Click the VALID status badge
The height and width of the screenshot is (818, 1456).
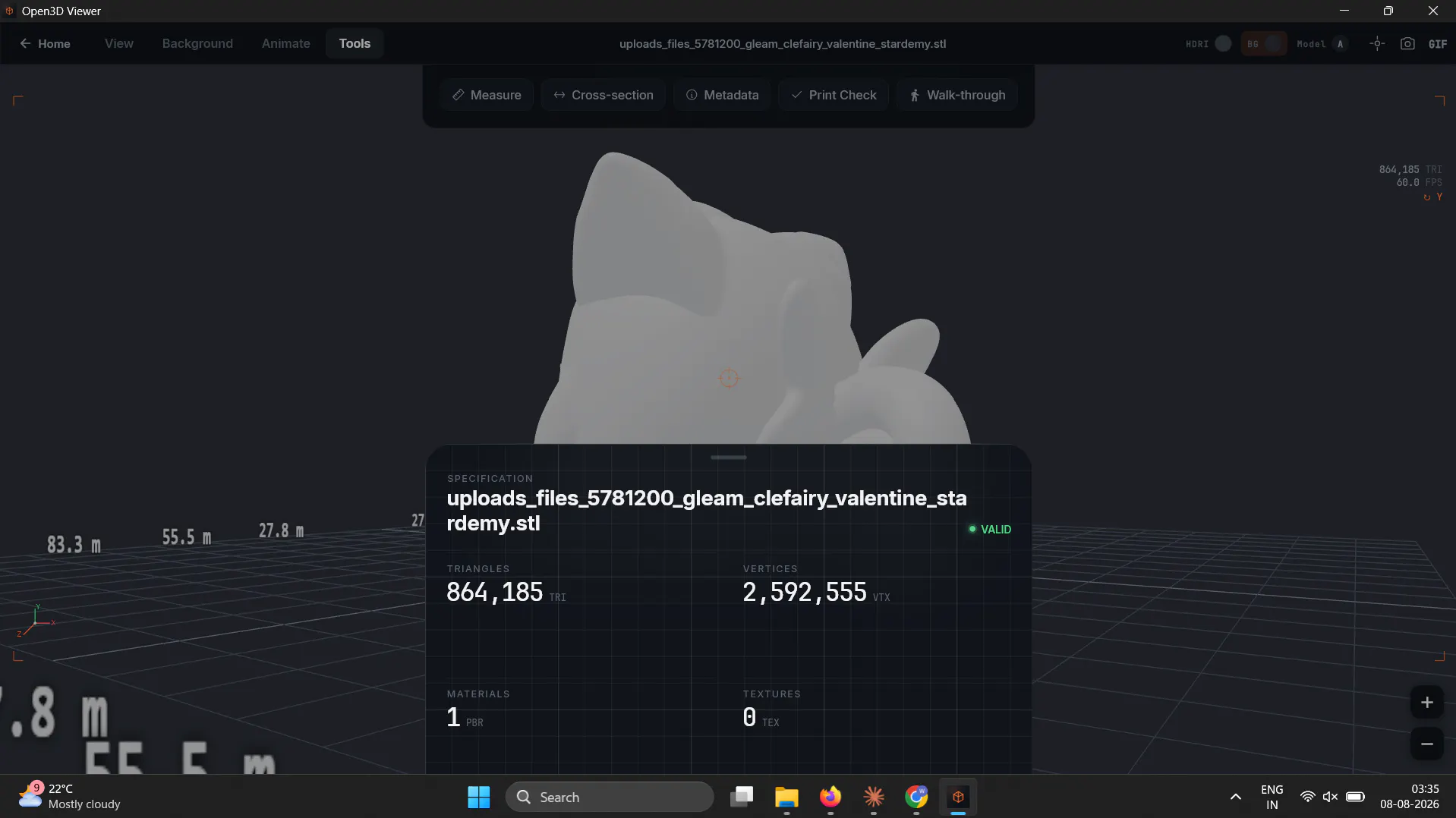pyautogui.click(x=990, y=529)
